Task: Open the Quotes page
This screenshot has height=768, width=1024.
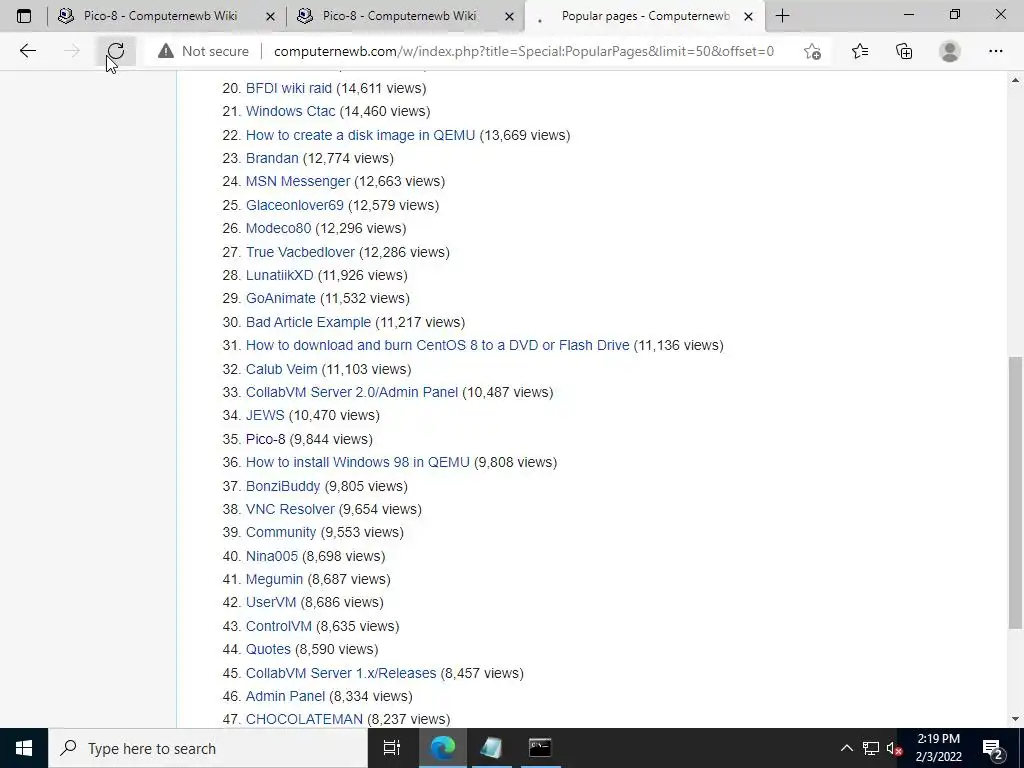Action: pos(268,648)
